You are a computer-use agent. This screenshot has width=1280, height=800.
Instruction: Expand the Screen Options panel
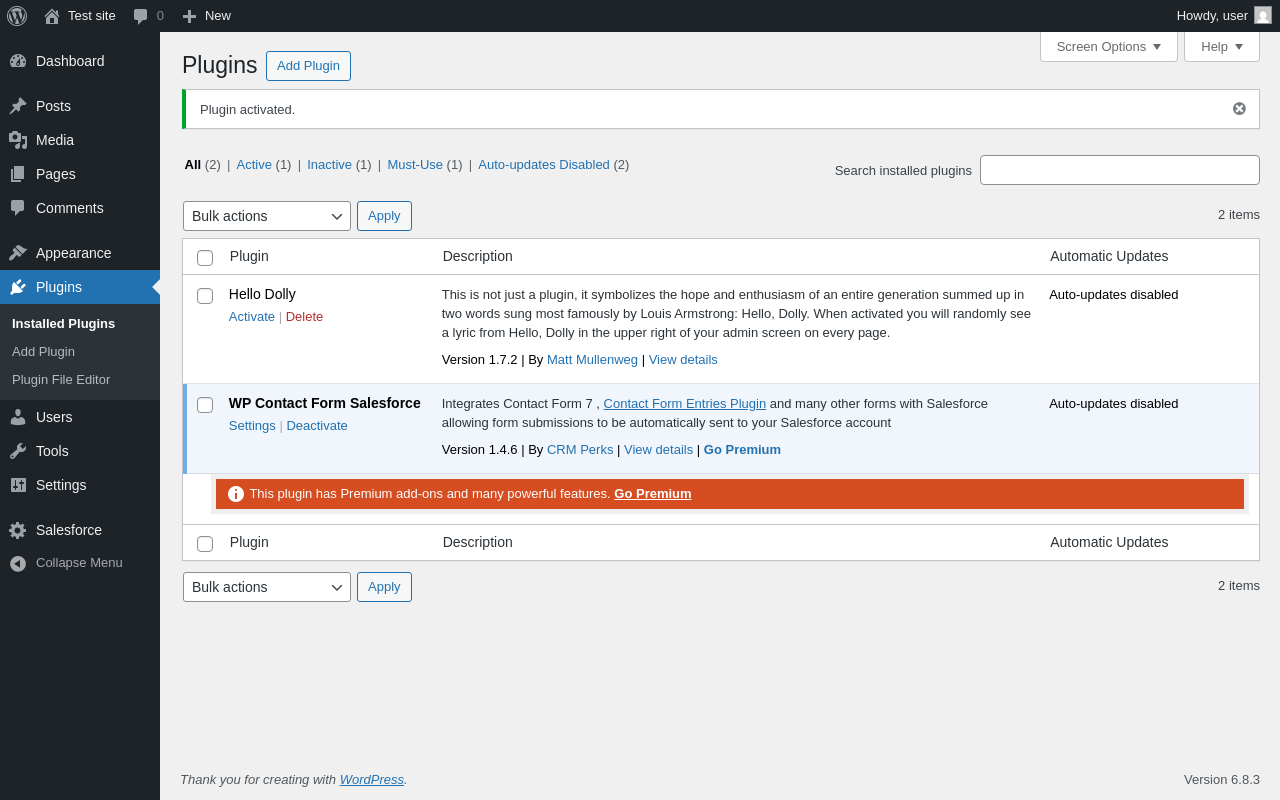pyautogui.click(x=1109, y=46)
